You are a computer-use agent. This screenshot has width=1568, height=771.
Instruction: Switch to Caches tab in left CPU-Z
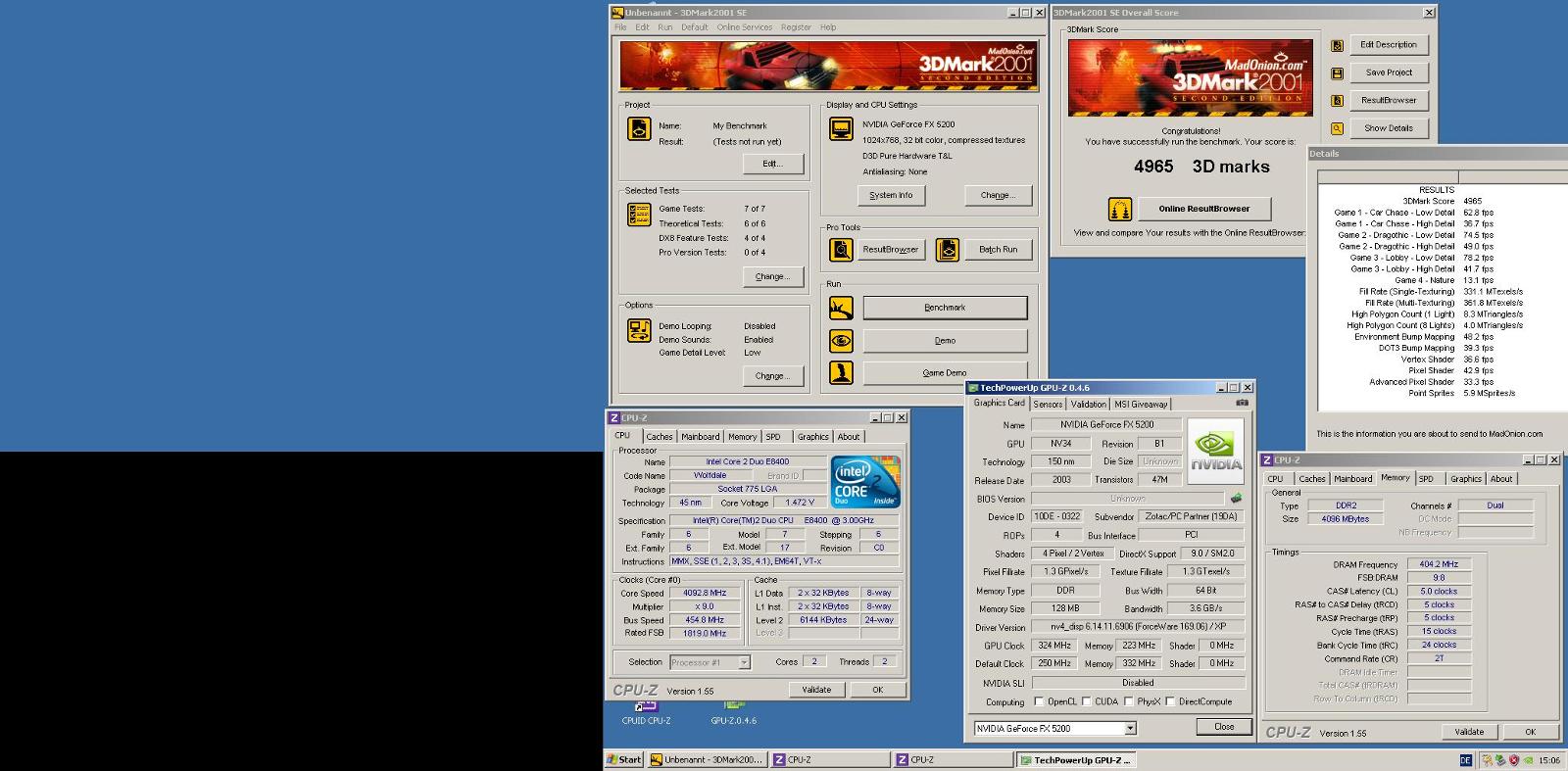click(x=660, y=437)
